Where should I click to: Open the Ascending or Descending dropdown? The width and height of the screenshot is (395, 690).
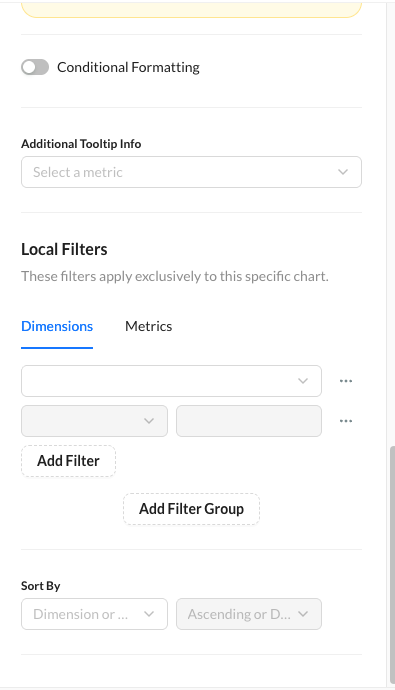tap(249, 614)
